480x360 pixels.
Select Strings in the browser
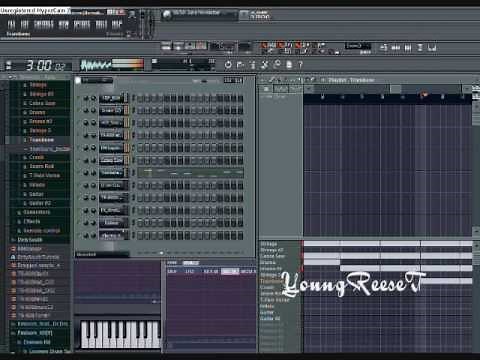[38, 85]
